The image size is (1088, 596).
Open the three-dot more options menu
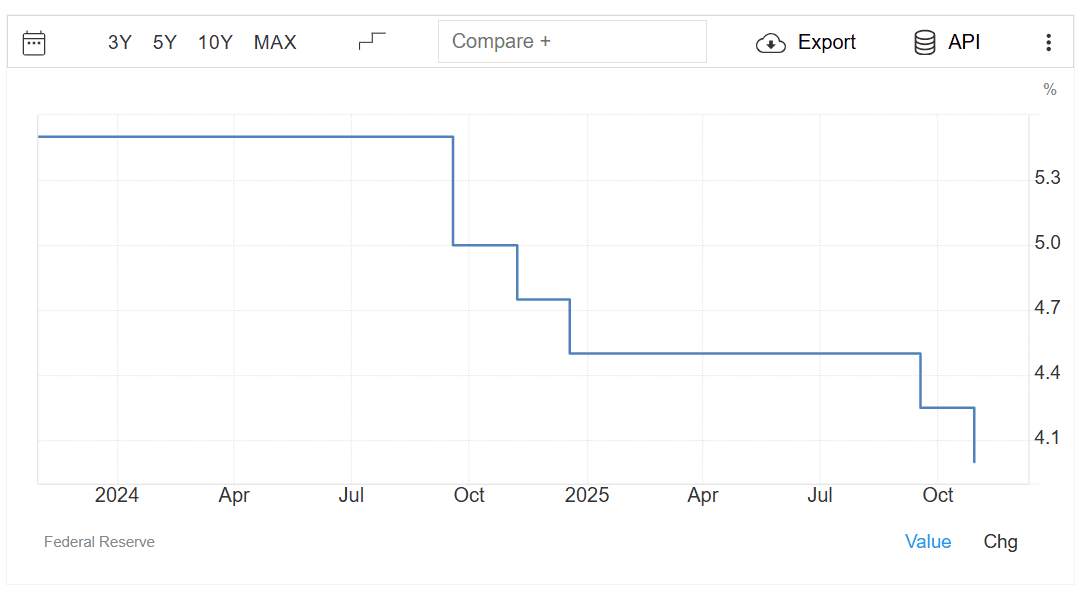pos(1048,42)
